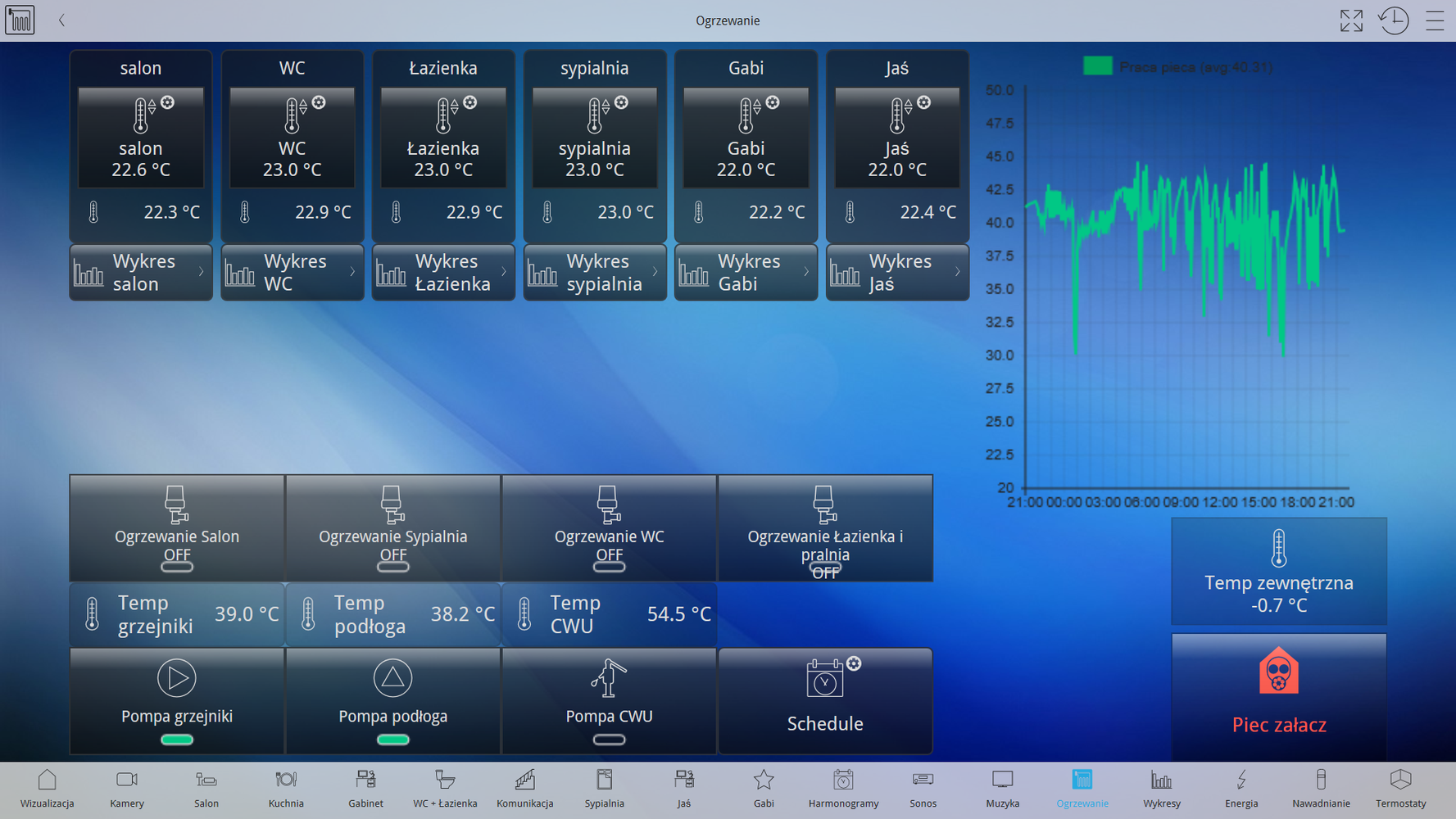
Task: Open the Temp zewnętrzna tile
Action: 1278,572
